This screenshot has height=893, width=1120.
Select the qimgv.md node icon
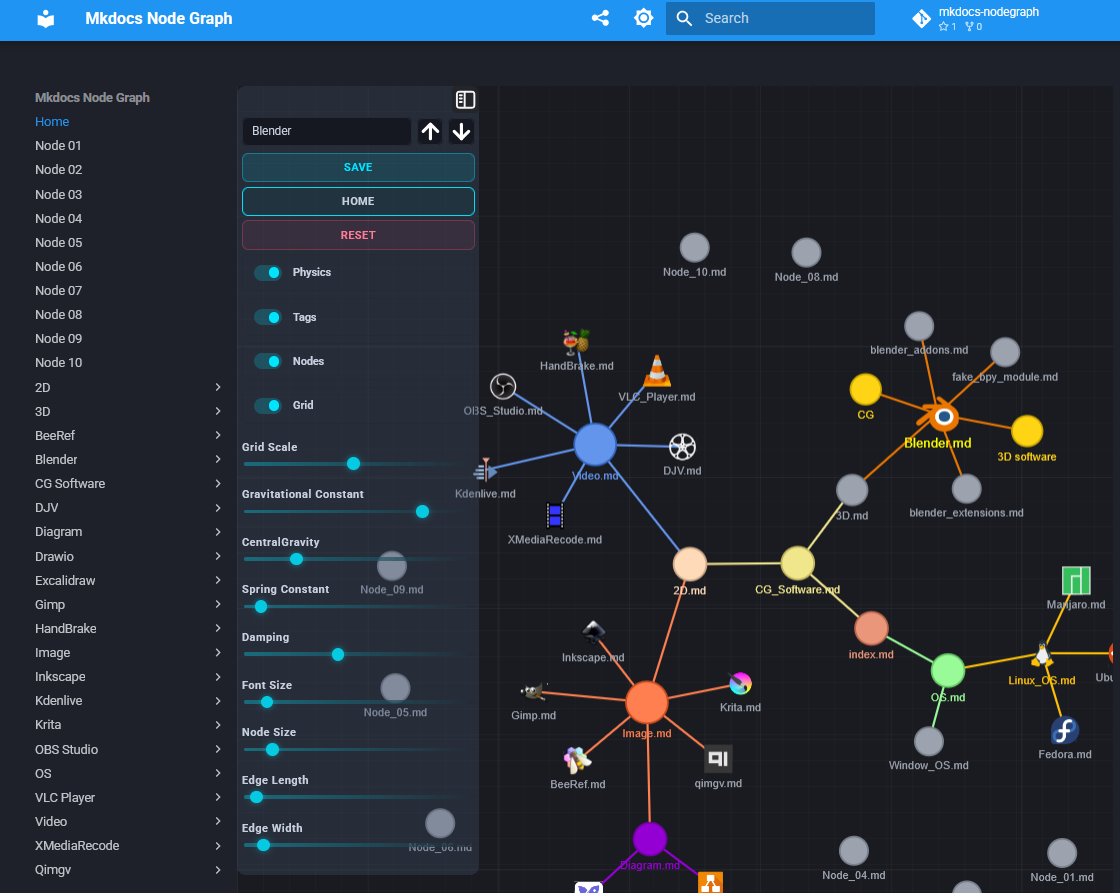[719, 759]
